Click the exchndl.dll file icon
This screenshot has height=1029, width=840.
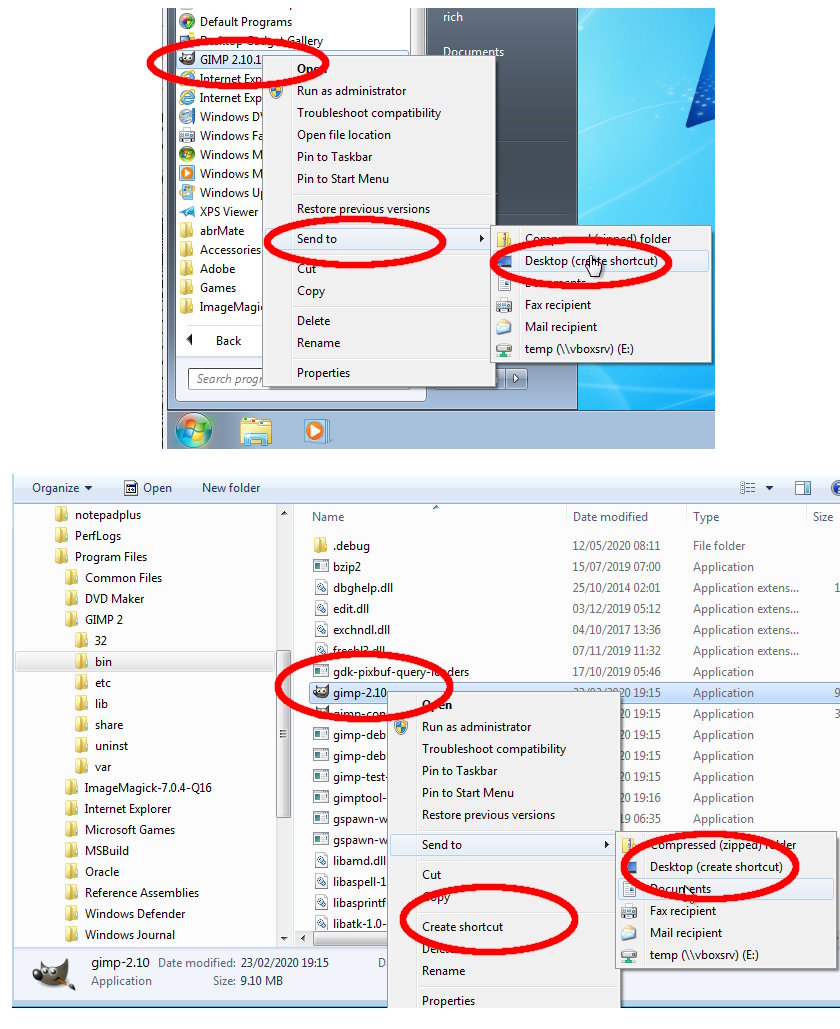pyautogui.click(x=321, y=629)
